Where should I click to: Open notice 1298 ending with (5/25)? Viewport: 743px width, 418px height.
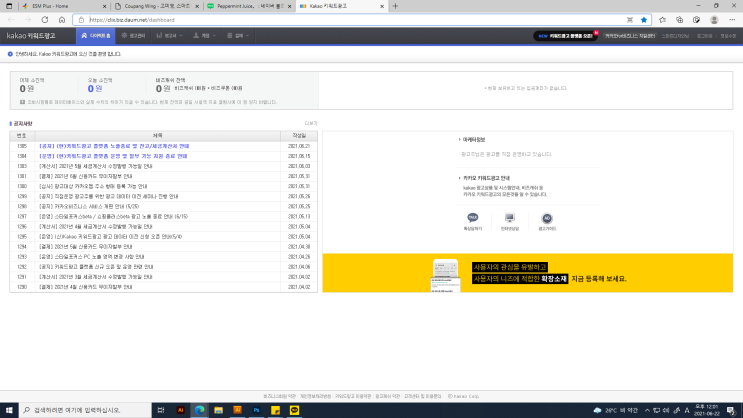click(89, 206)
